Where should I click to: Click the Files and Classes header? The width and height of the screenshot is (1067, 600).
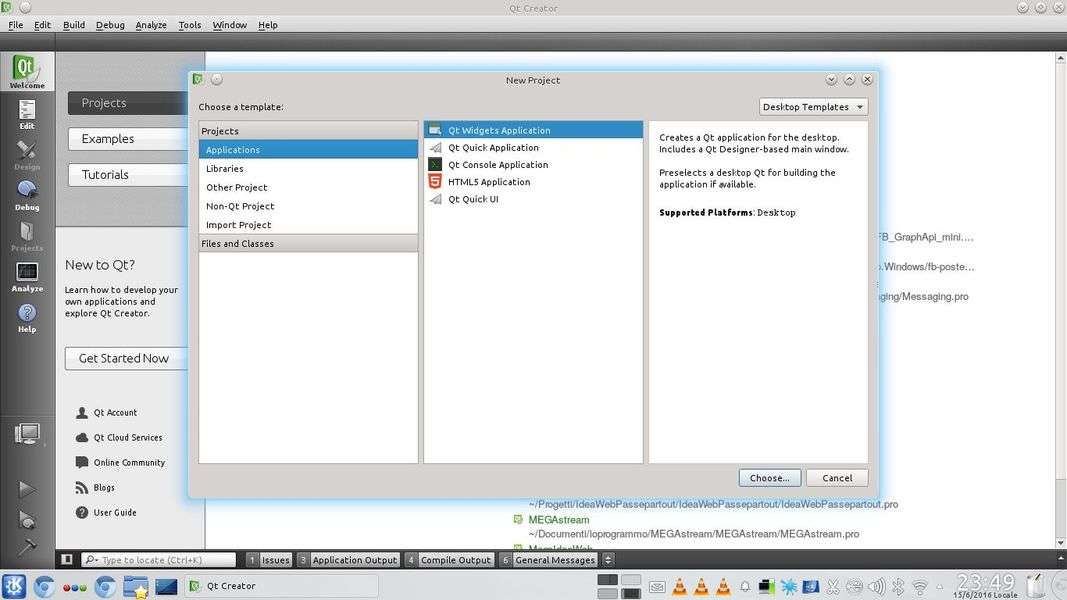308,244
